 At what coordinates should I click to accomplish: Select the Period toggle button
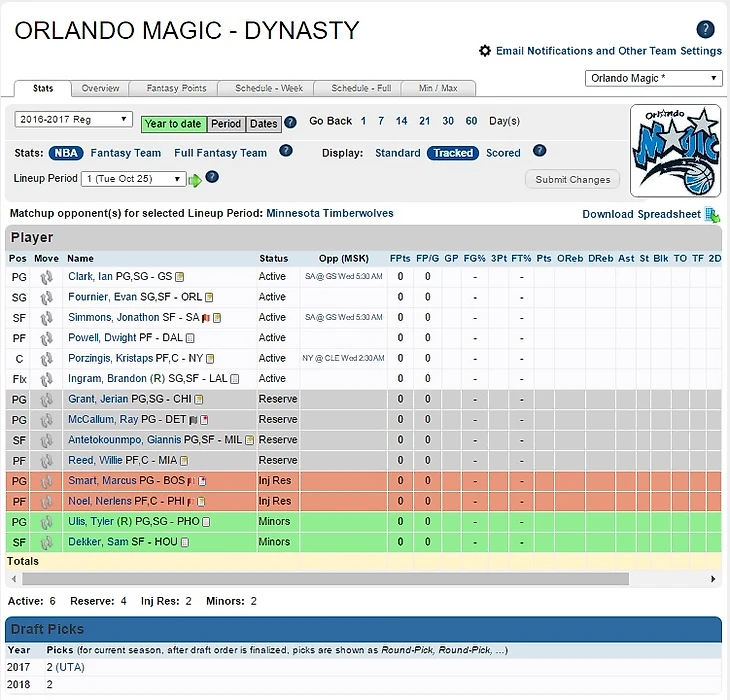(x=226, y=124)
